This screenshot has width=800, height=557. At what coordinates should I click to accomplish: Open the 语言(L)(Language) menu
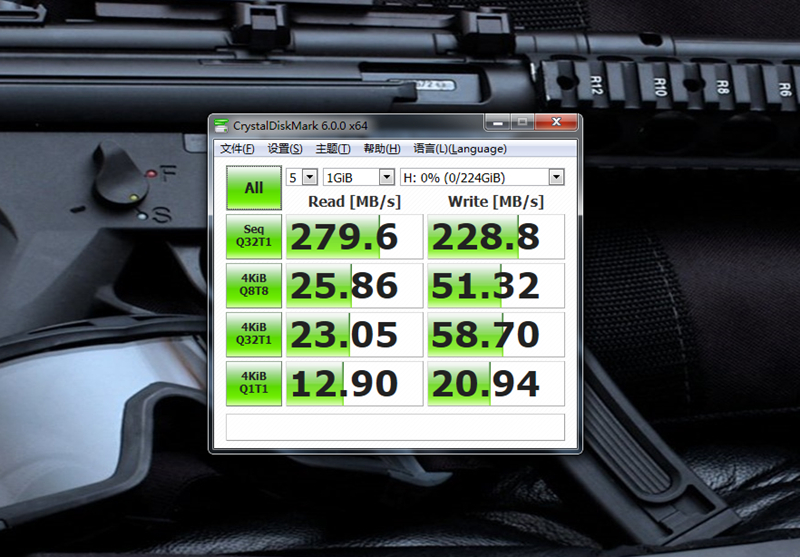[460, 149]
